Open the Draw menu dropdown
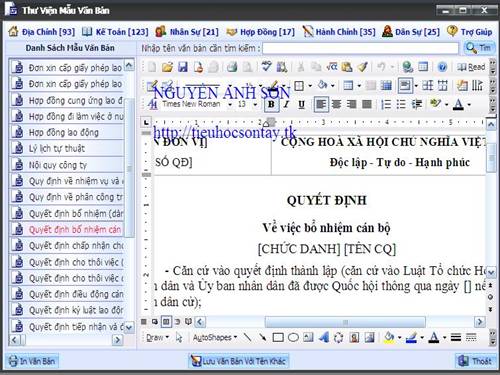This screenshot has width=500, height=375. [x=158, y=337]
